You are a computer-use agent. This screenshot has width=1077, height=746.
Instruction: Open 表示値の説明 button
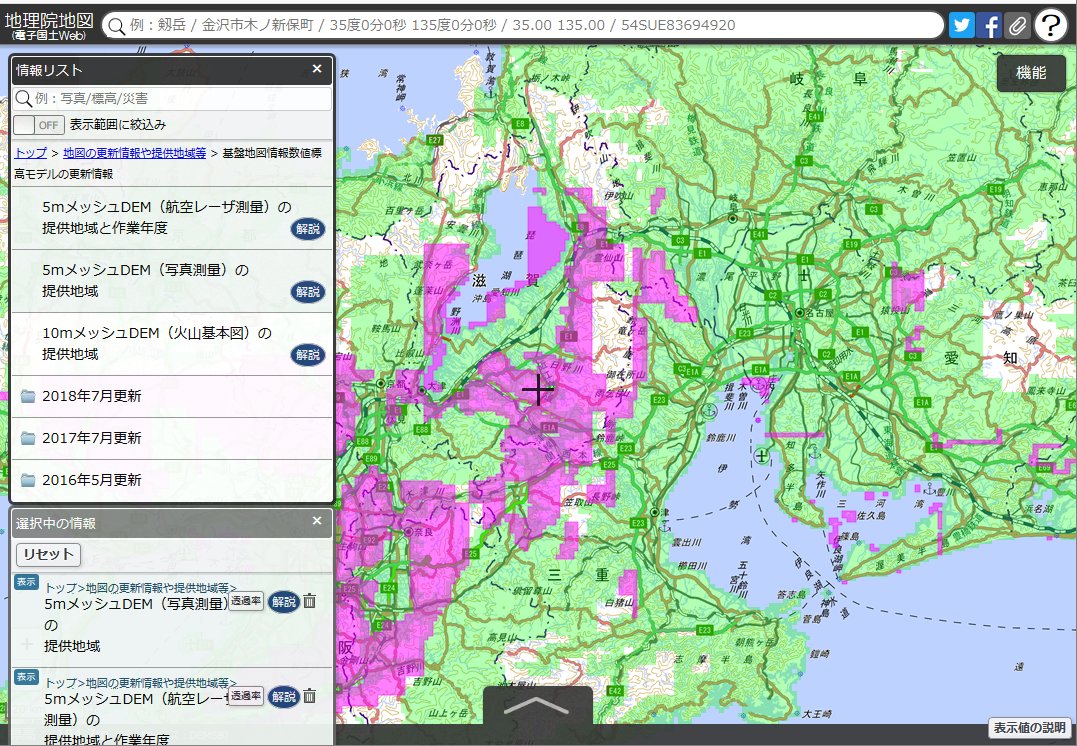click(x=1030, y=727)
